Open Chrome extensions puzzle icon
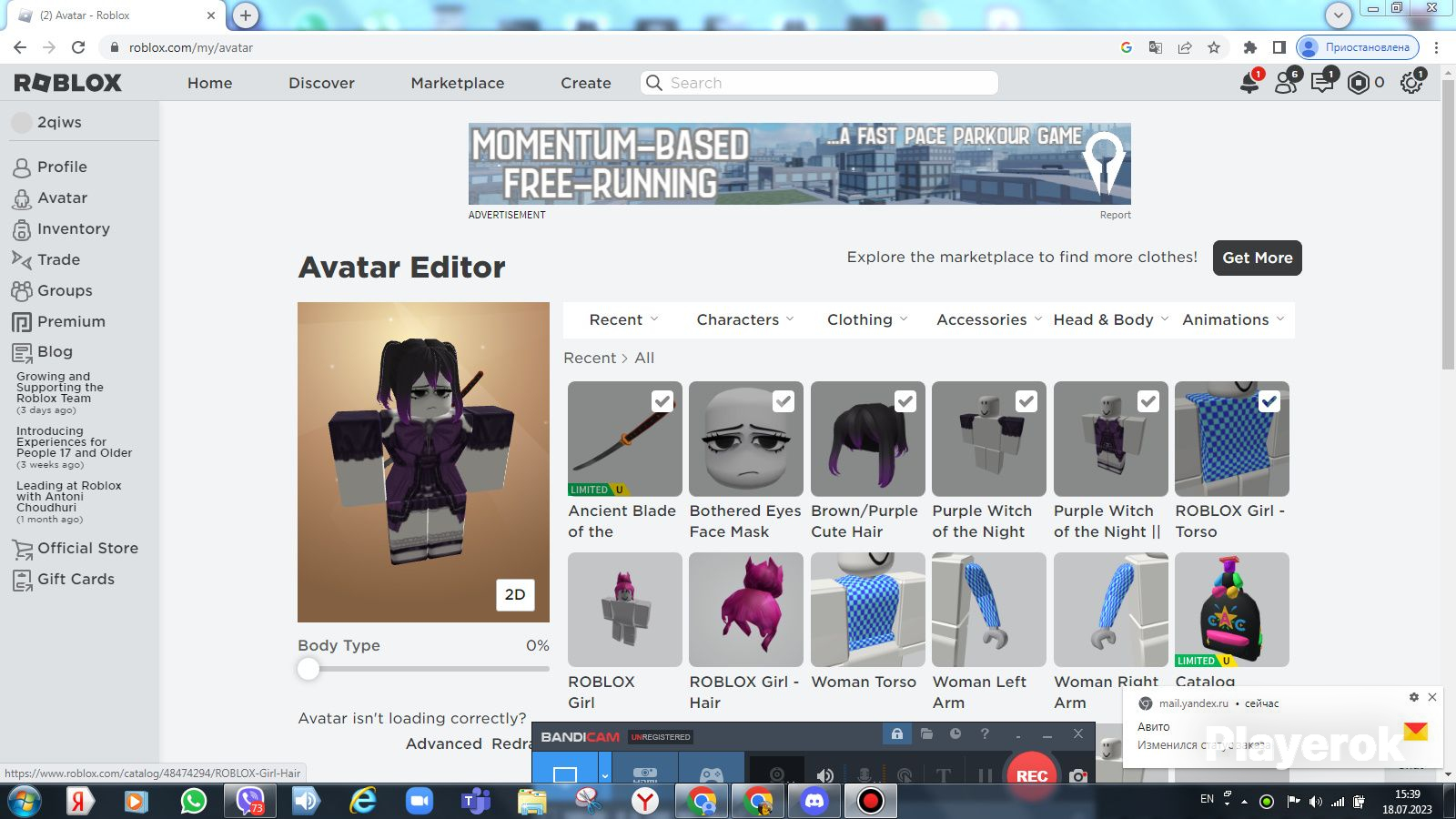This screenshot has height=819, width=1456. point(1250,47)
